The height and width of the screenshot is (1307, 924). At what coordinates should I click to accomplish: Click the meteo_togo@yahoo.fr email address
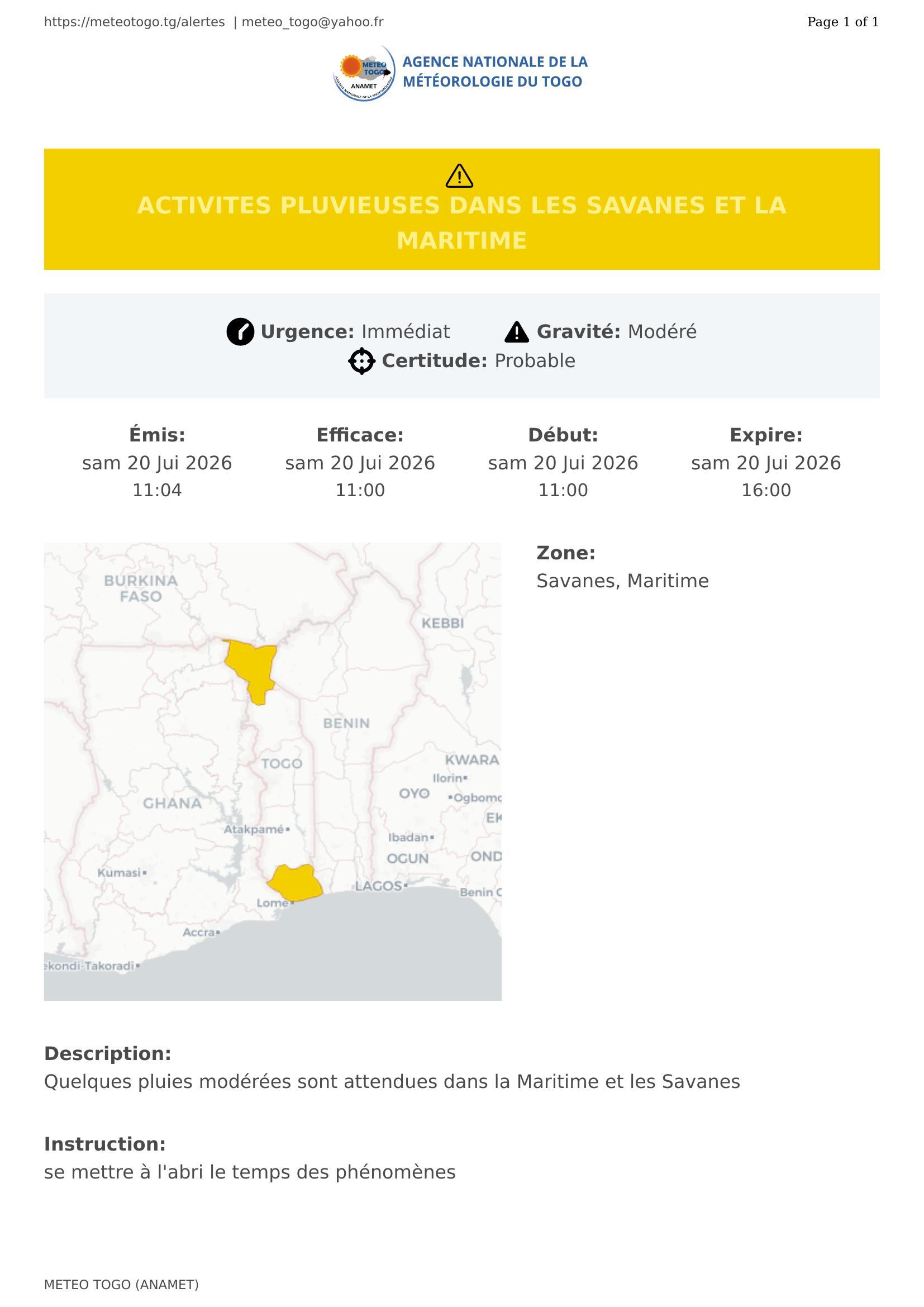pos(312,22)
